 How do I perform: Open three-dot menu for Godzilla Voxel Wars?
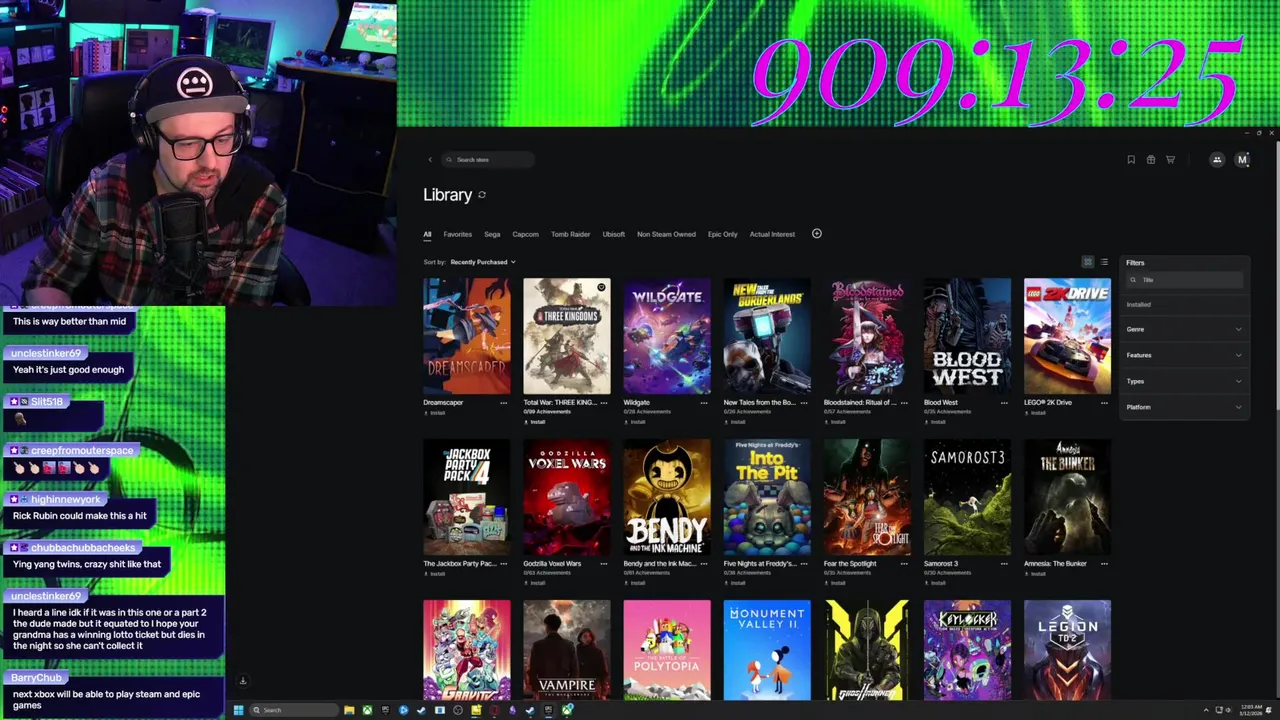603,564
